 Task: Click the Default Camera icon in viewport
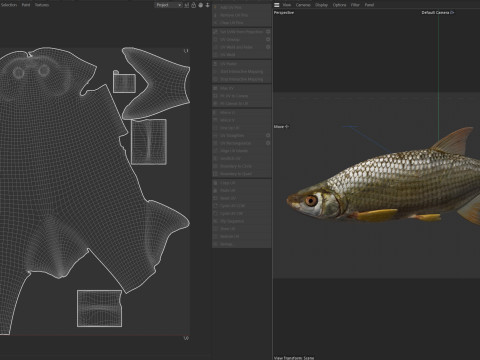point(452,12)
